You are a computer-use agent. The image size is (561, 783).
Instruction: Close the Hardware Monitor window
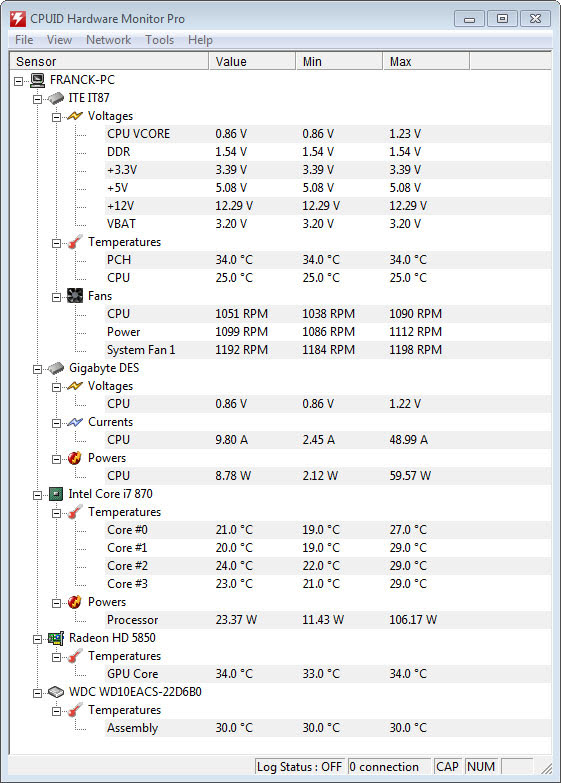pyautogui.click(x=535, y=19)
